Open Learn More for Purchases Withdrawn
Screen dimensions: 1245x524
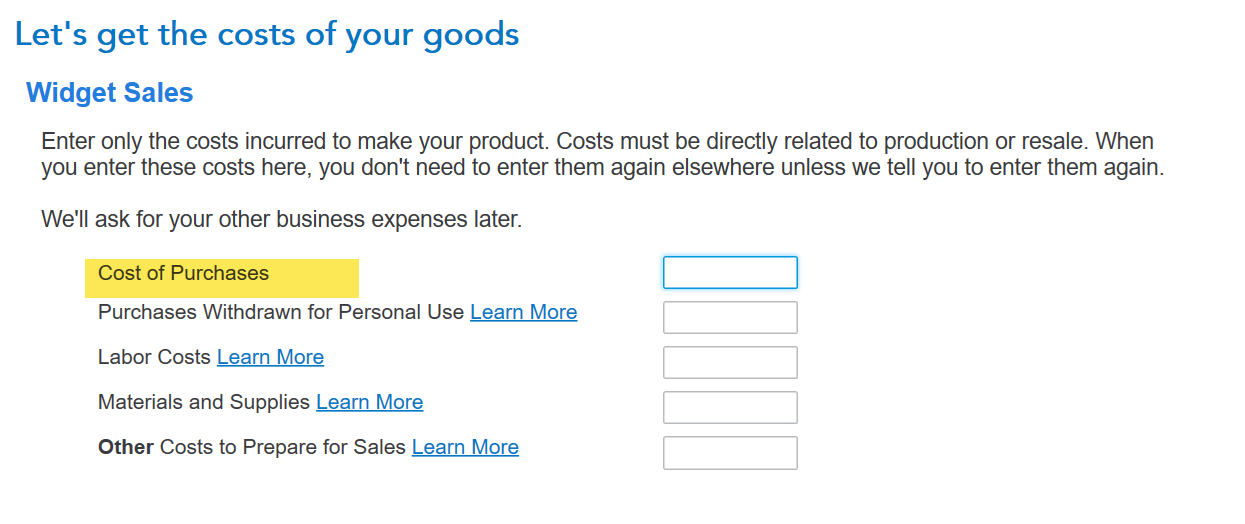[x=523, y=312]
